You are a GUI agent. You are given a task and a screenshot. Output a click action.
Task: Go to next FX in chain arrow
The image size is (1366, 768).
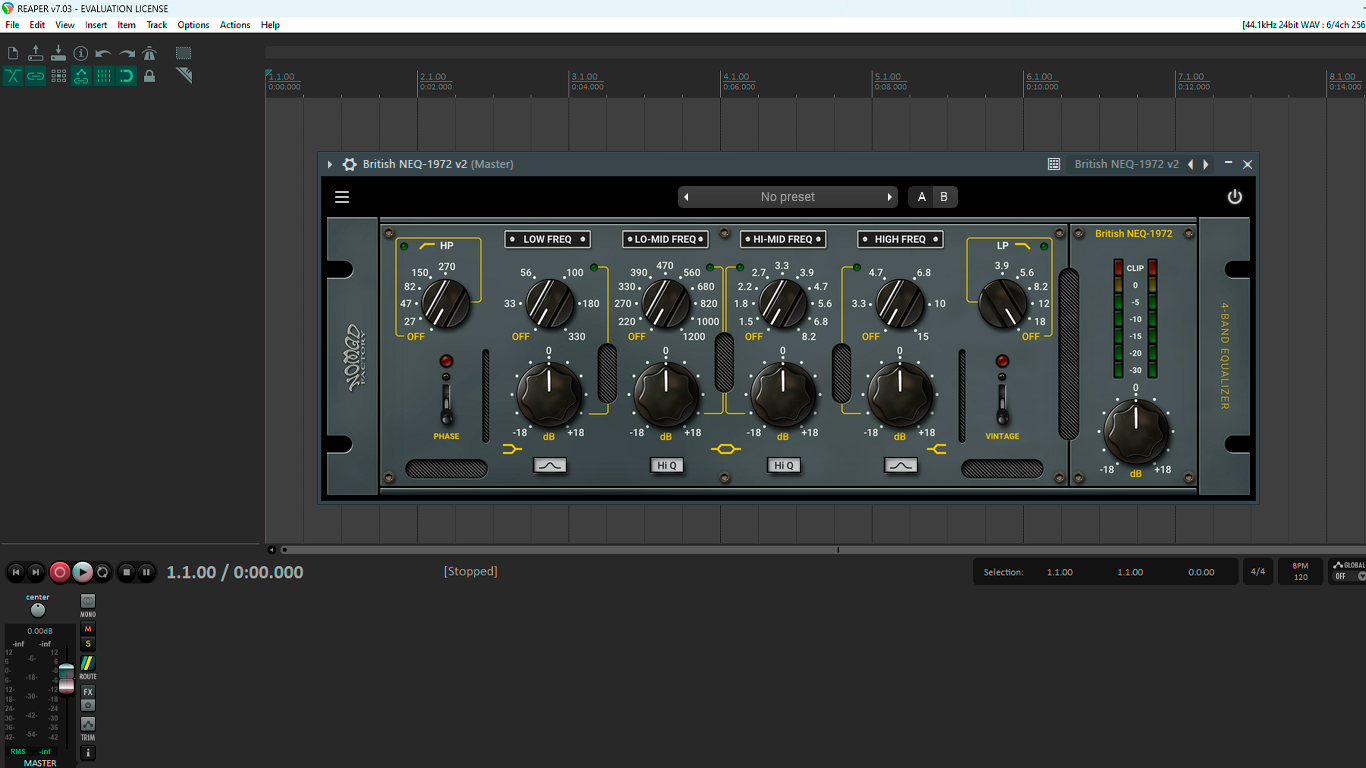click(x=1206, y=164)
